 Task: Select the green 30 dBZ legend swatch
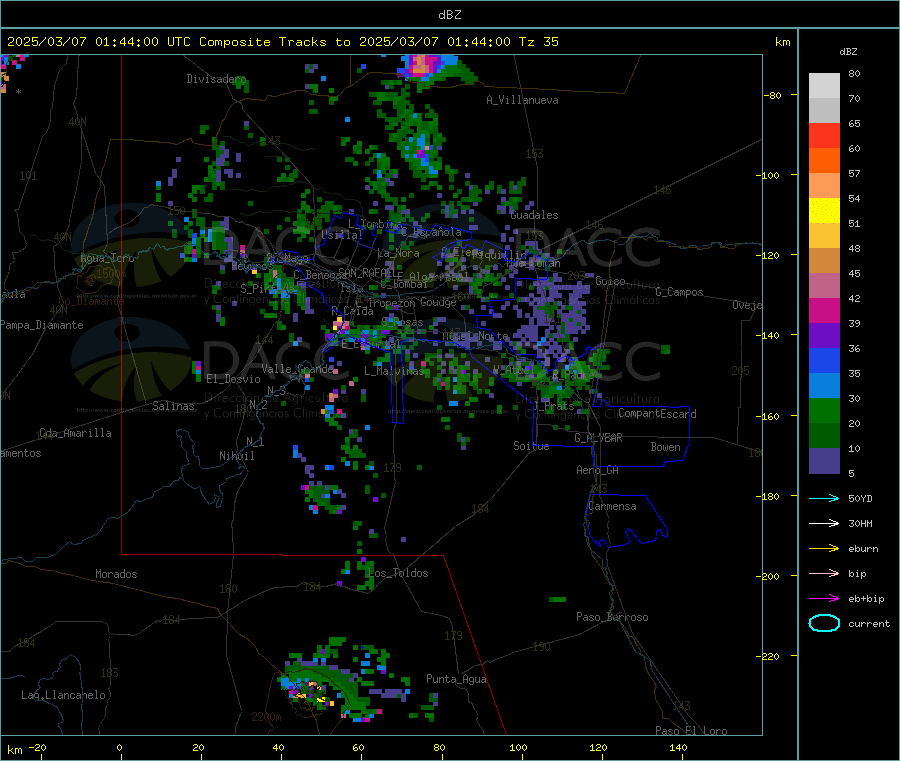click(x=824, y=410)
